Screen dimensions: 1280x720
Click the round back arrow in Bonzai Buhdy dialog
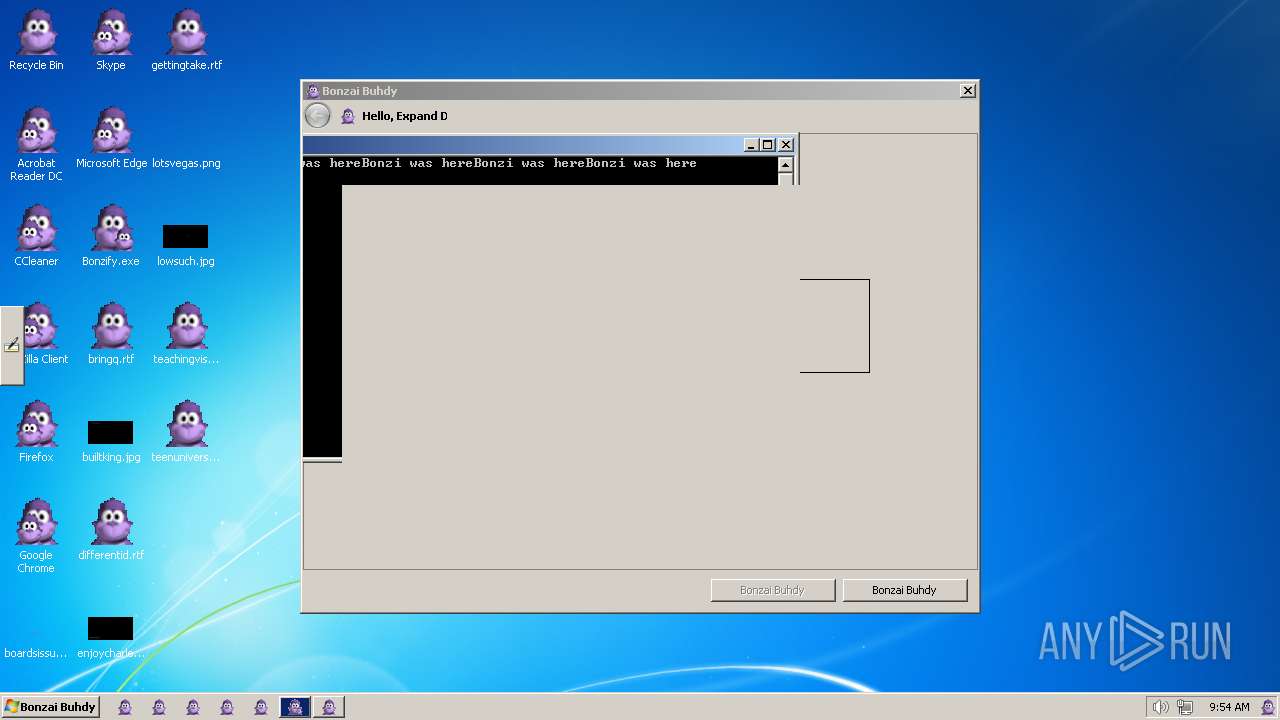(x=317, y=116)
